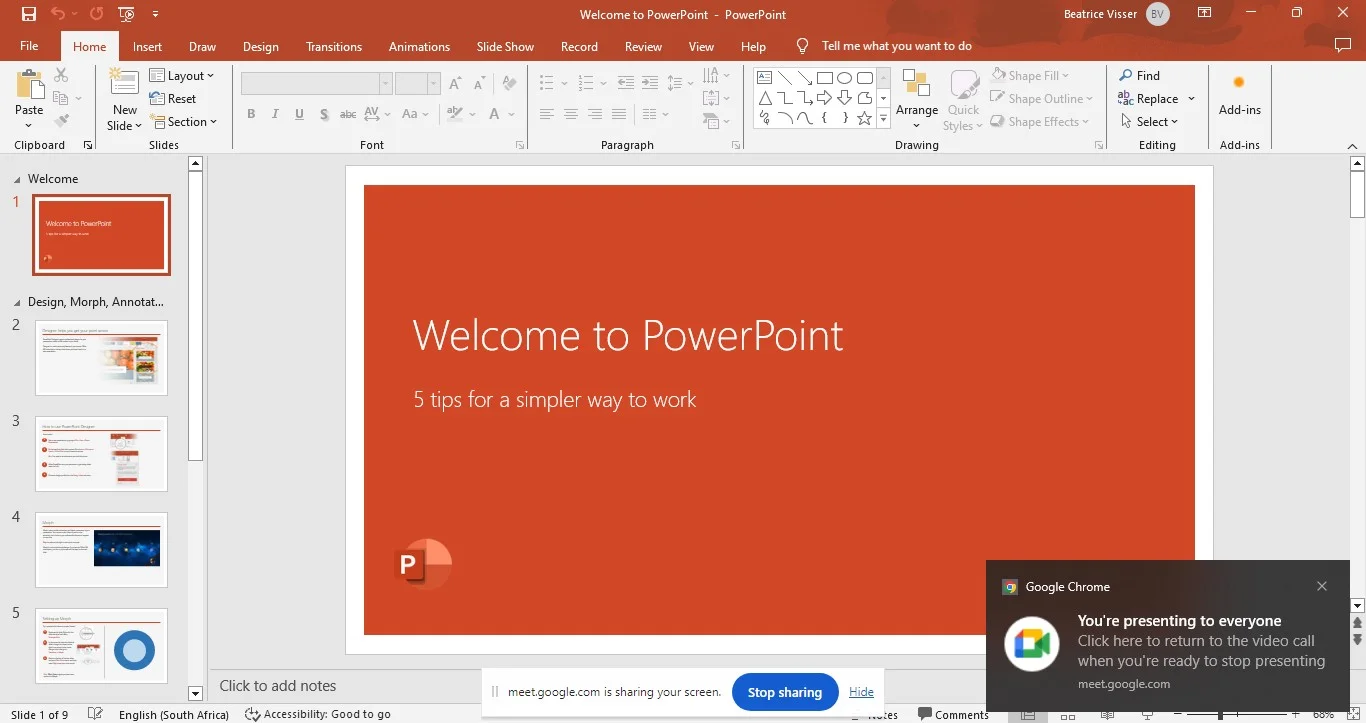Screen dimensions: 1366x723
Task: Click Reset slide layout
Action: 173,98
